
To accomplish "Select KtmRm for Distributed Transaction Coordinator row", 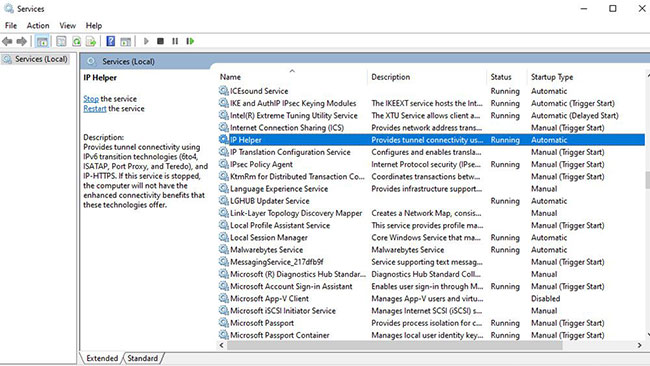I will pyautogui.click(x=431, y=177).
